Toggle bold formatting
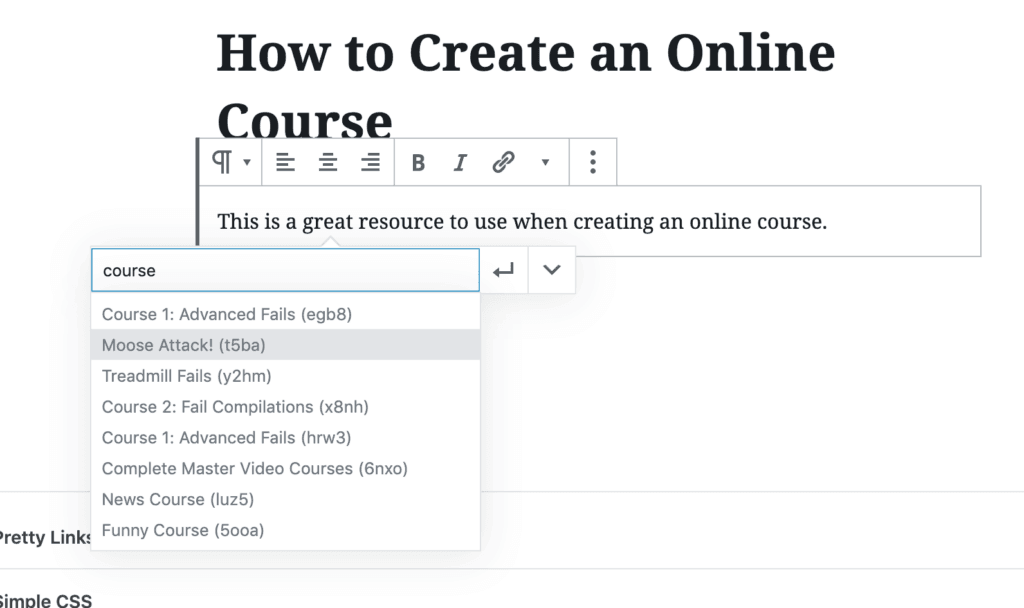The height and width of the screenshot is (608, 1024). click(x=418, y=163)
